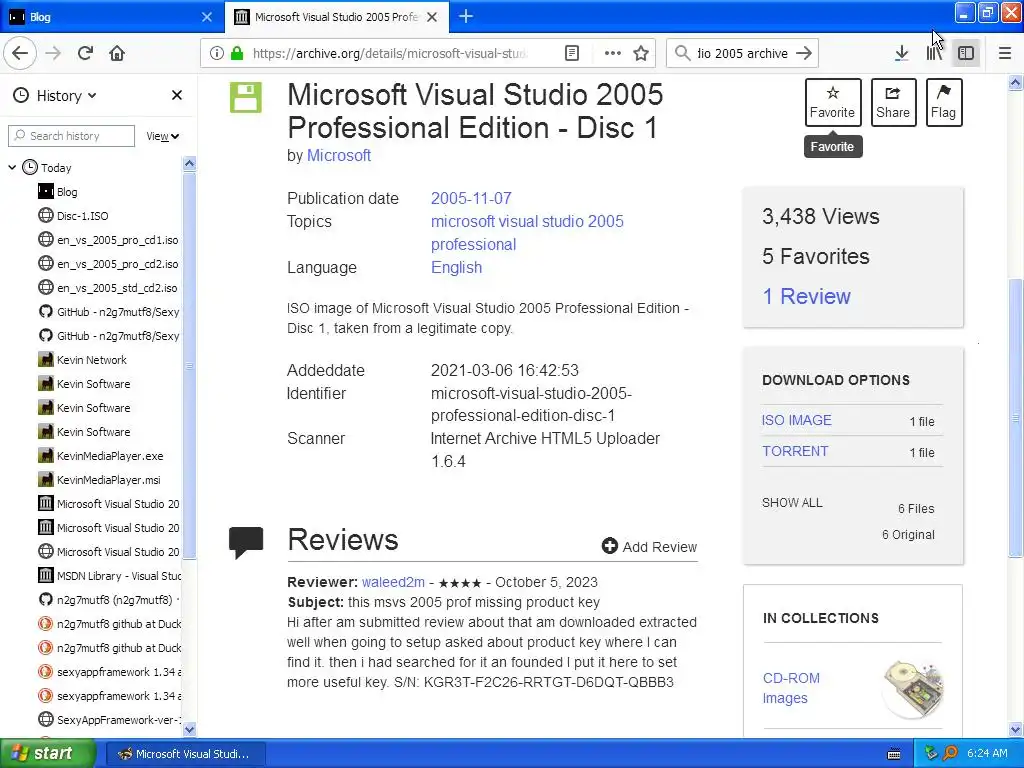Screen dimensions: 1024x768
Task: Toggle reader view icon in address bar
Action: 571,53
